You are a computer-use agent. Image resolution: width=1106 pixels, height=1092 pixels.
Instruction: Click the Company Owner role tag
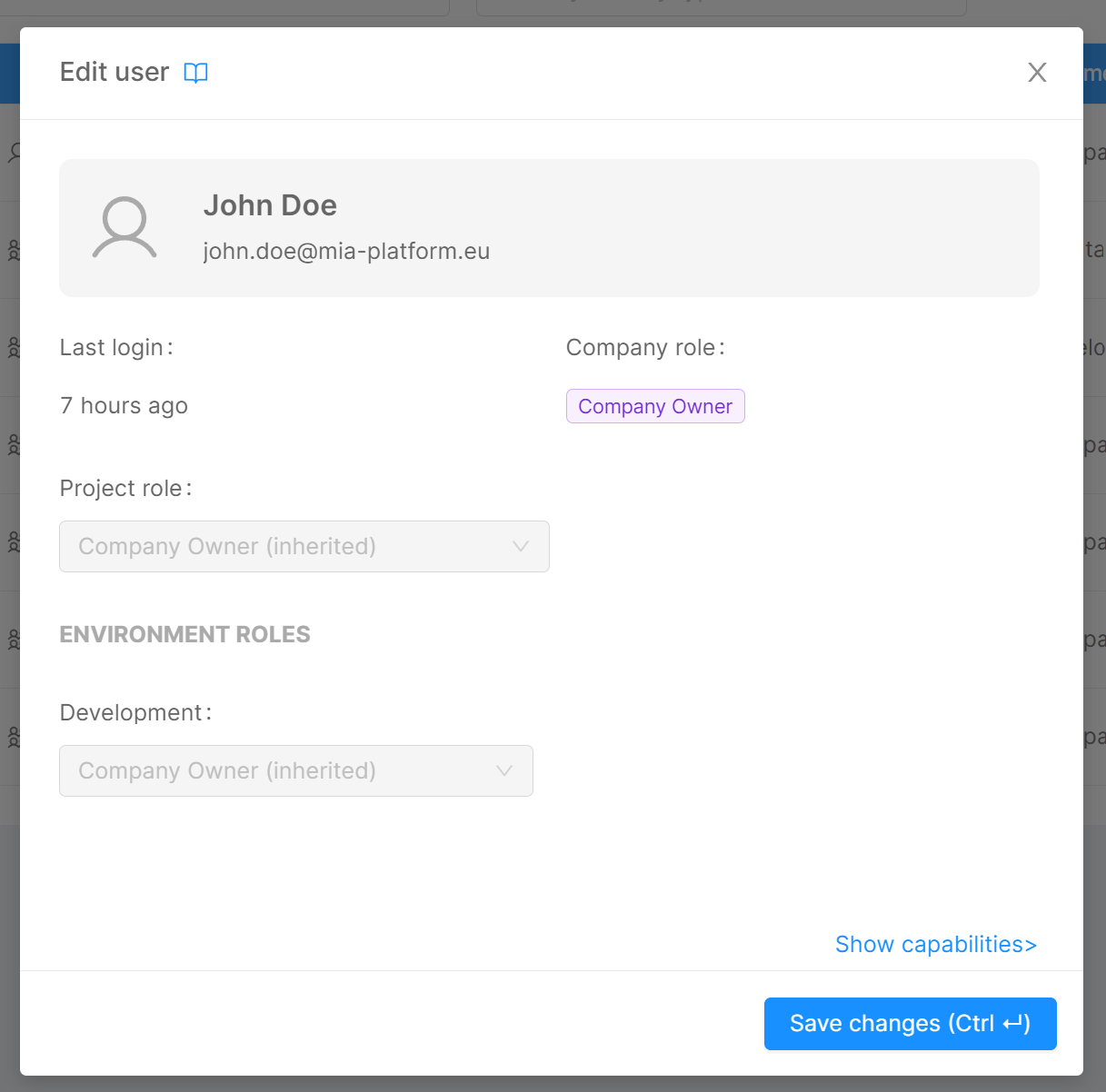654,407
